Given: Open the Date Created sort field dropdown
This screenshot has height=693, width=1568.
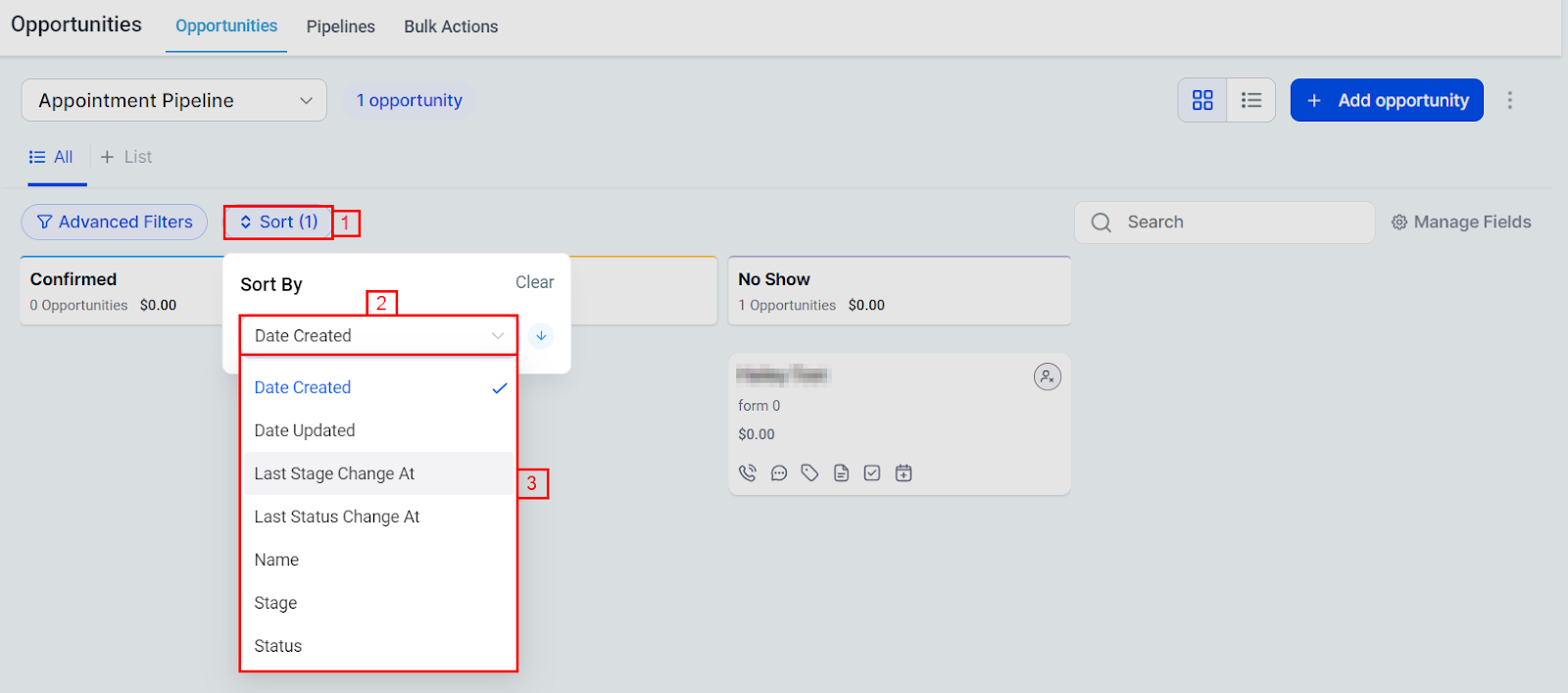Looking at the screenshot, I should [378, 335].
